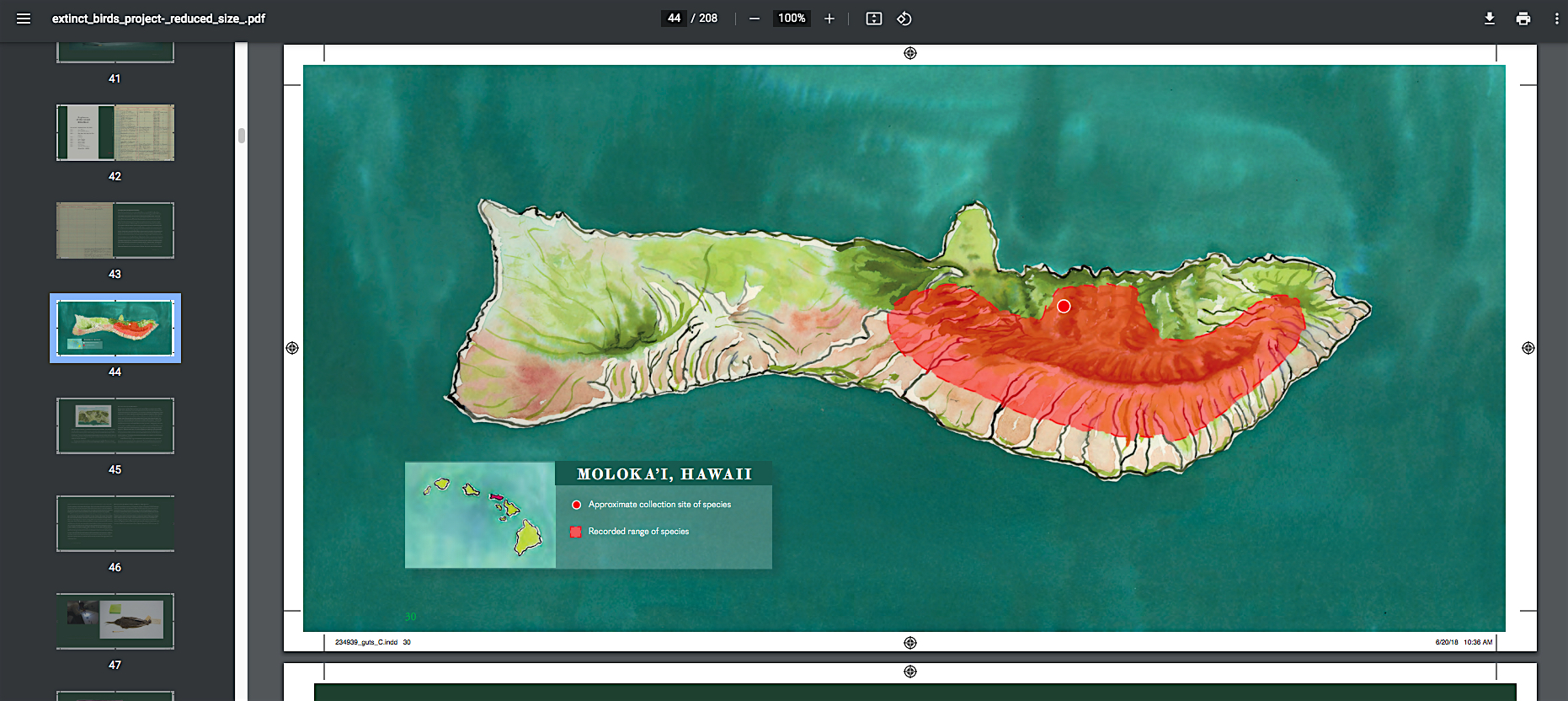The image size is (1568, 701).
Task: Click the MOLOKA'I, HAWAII title text
Action: point(664,474)
